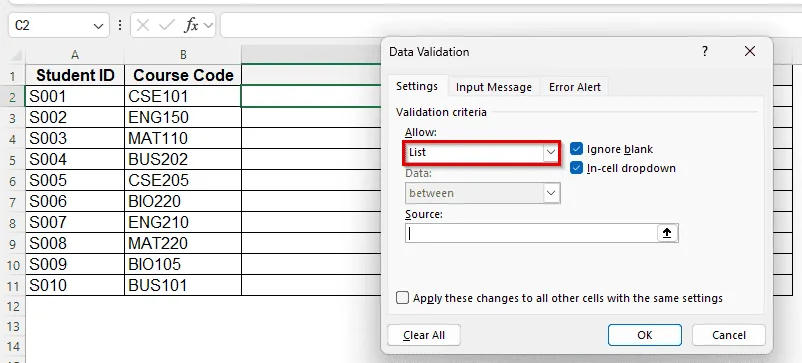The height and width of the screenshot is (363, 802).
Task: Select column A header
Action: click(x=75, y=55)
